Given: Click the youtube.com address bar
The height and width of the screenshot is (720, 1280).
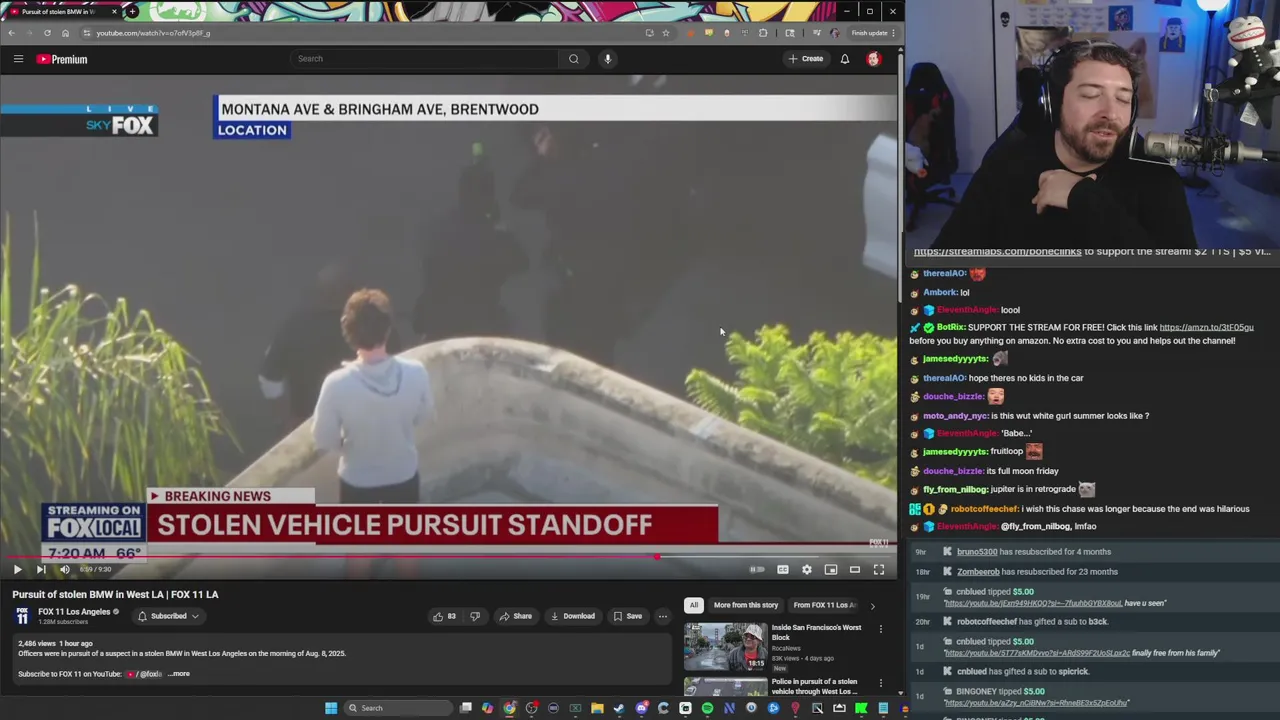Looking at the screenshot, I should pyautogui.click(x=360, y=33).
